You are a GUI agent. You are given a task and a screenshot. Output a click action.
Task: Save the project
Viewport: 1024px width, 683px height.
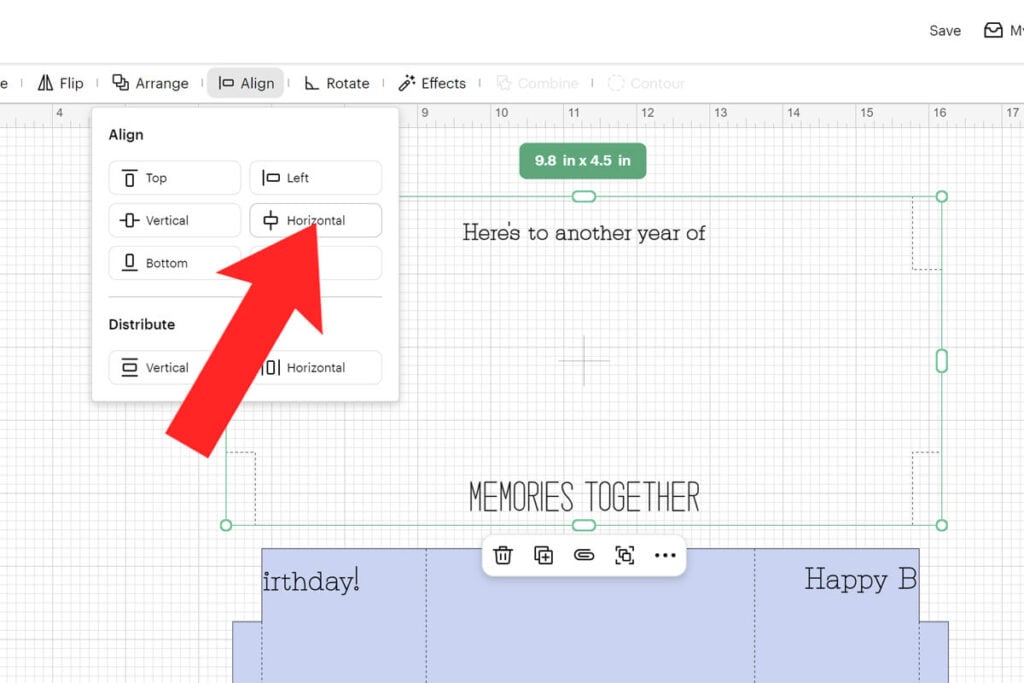944,30
